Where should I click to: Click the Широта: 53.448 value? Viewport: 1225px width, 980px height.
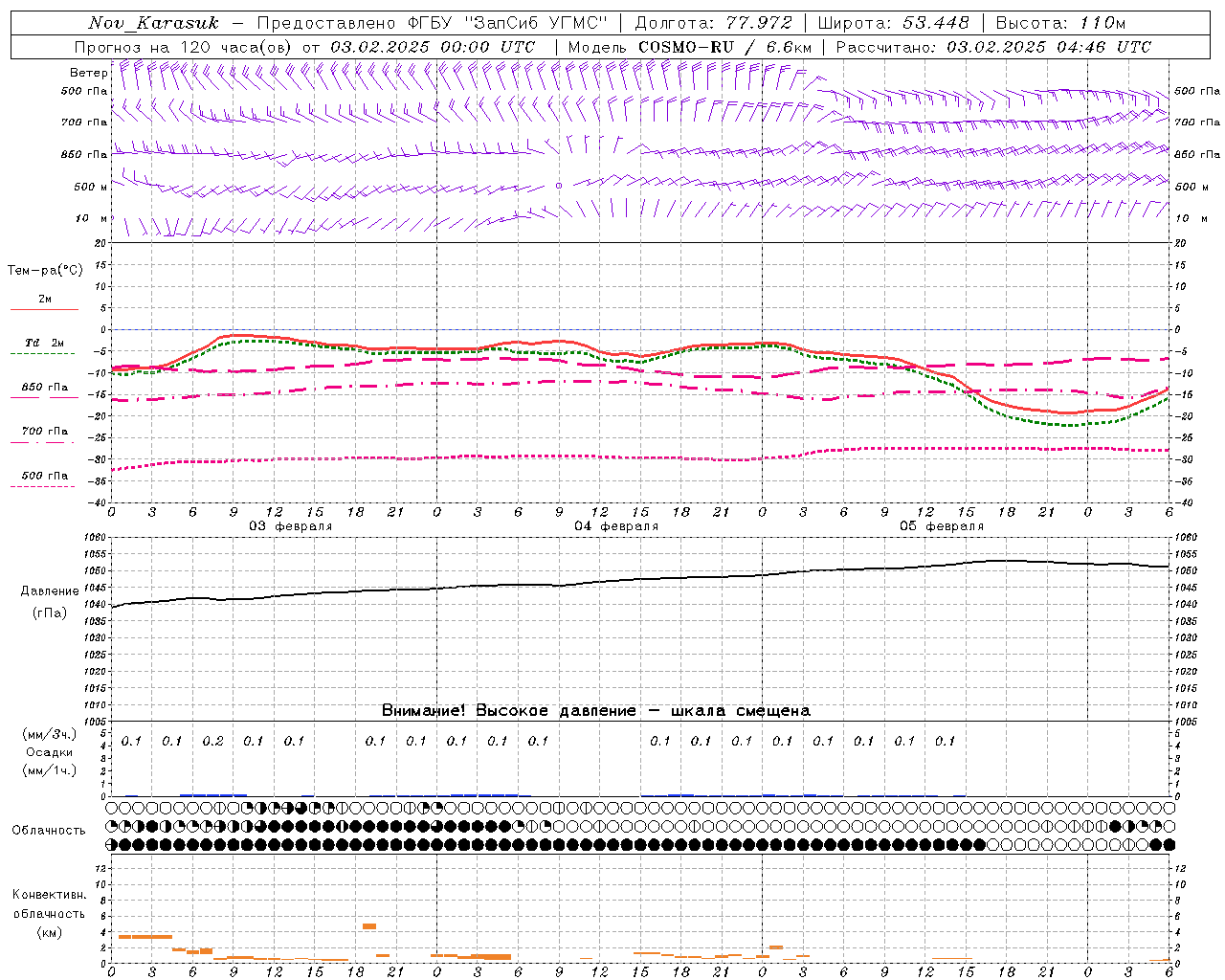[x=893, y=23]
